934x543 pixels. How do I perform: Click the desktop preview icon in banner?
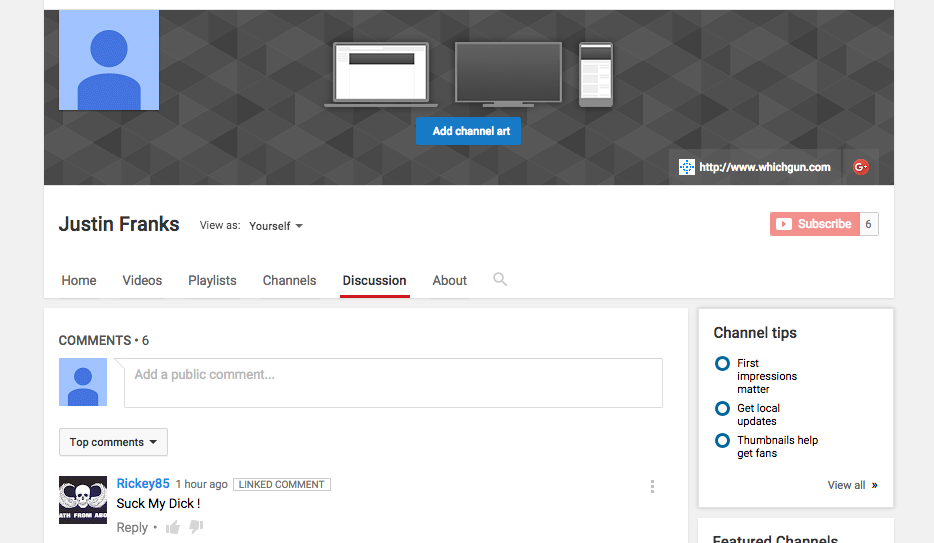[x=381, y=74]
